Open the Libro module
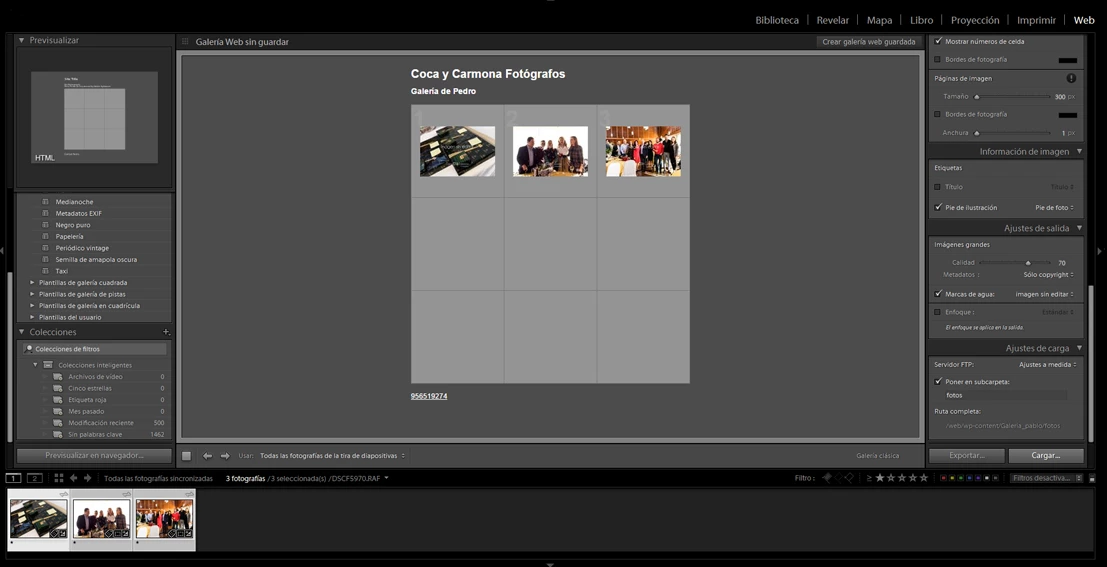1107x567 pixels. point(921,20)
